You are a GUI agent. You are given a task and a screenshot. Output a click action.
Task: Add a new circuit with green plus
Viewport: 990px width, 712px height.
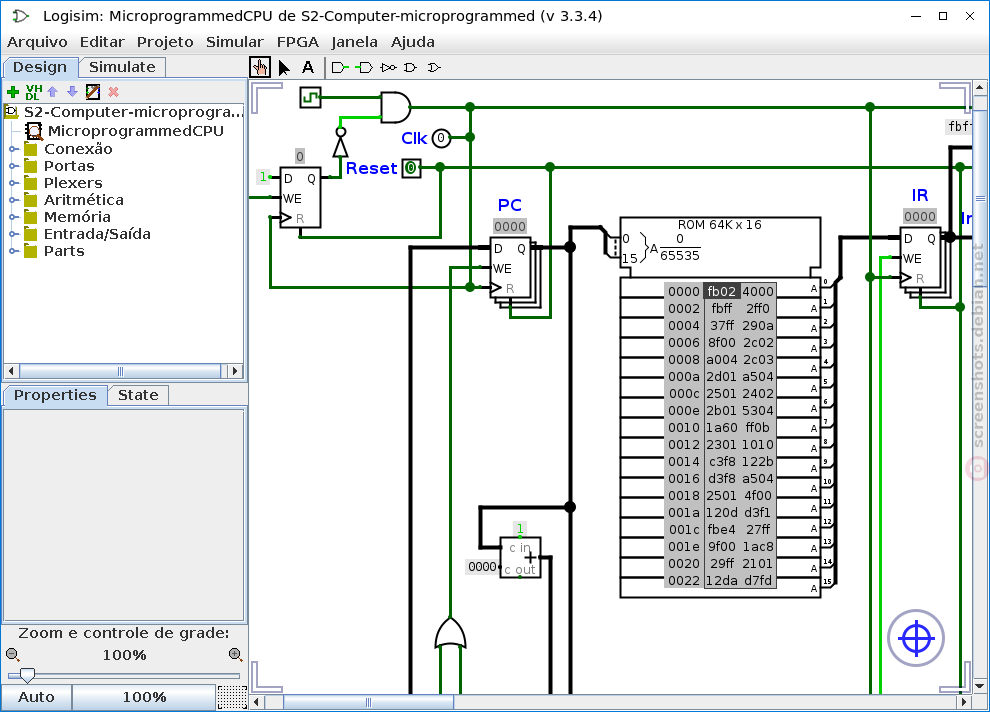(13, 92)
